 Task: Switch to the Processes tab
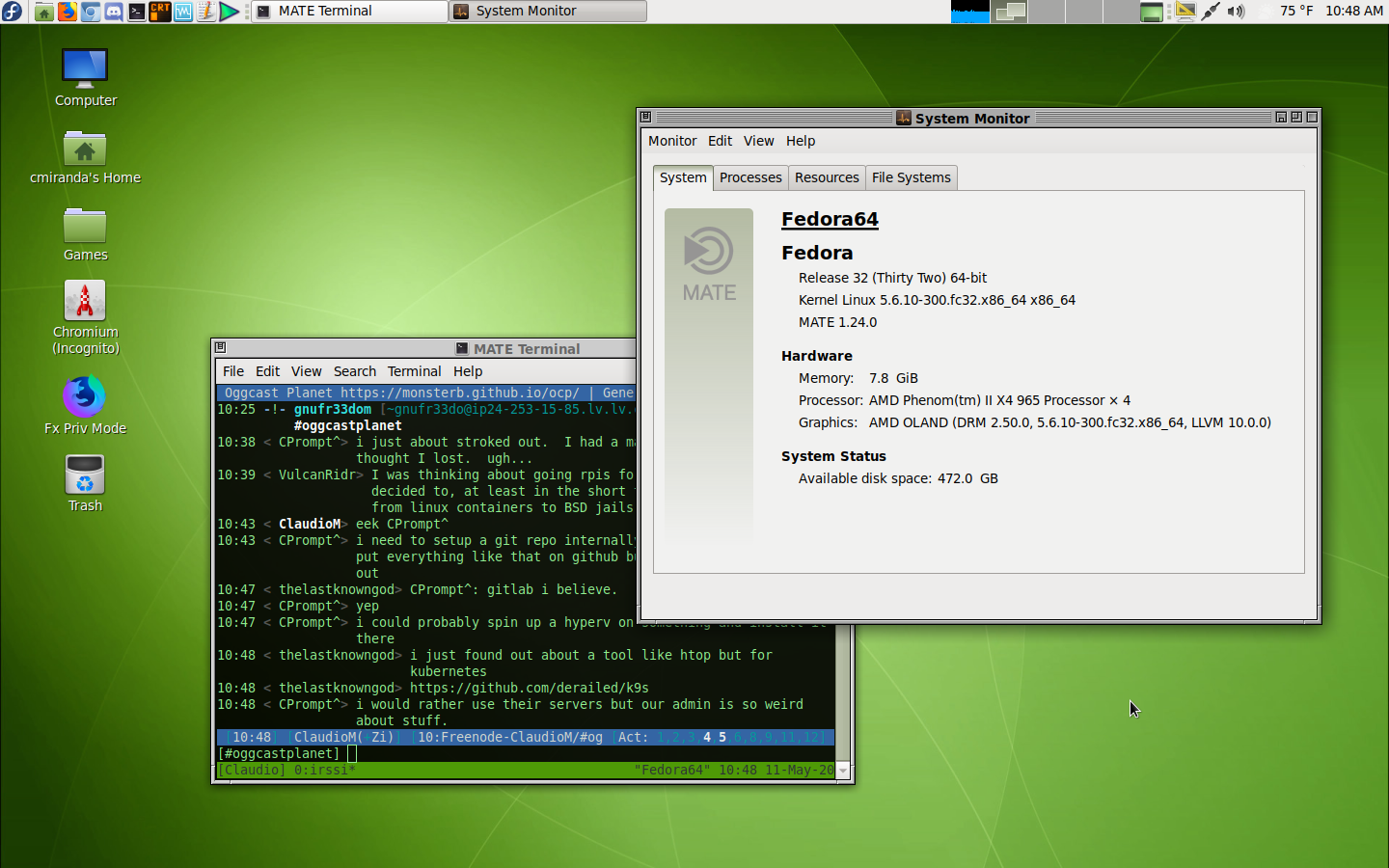(750, 177)
